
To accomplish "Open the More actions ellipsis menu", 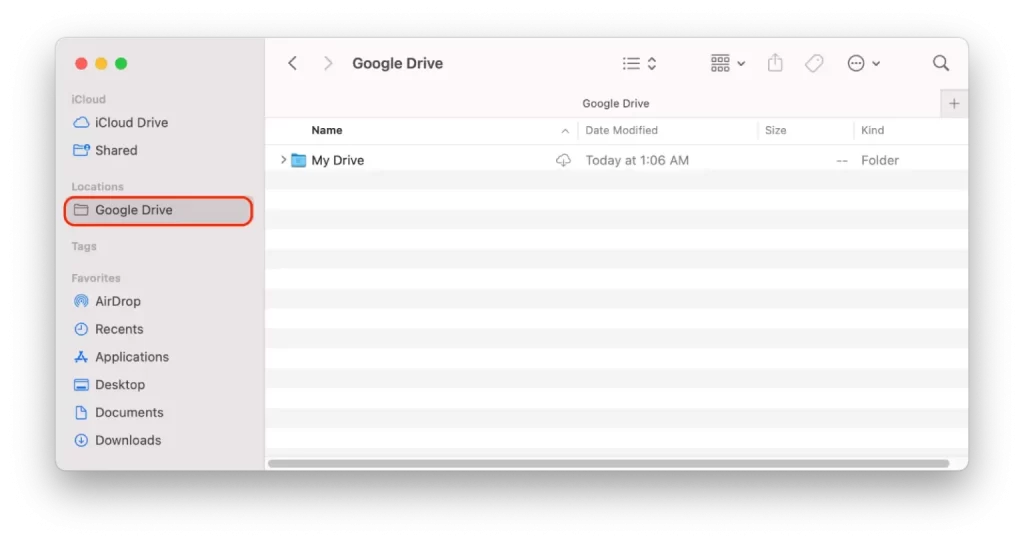I will click(x=863, y=63).
